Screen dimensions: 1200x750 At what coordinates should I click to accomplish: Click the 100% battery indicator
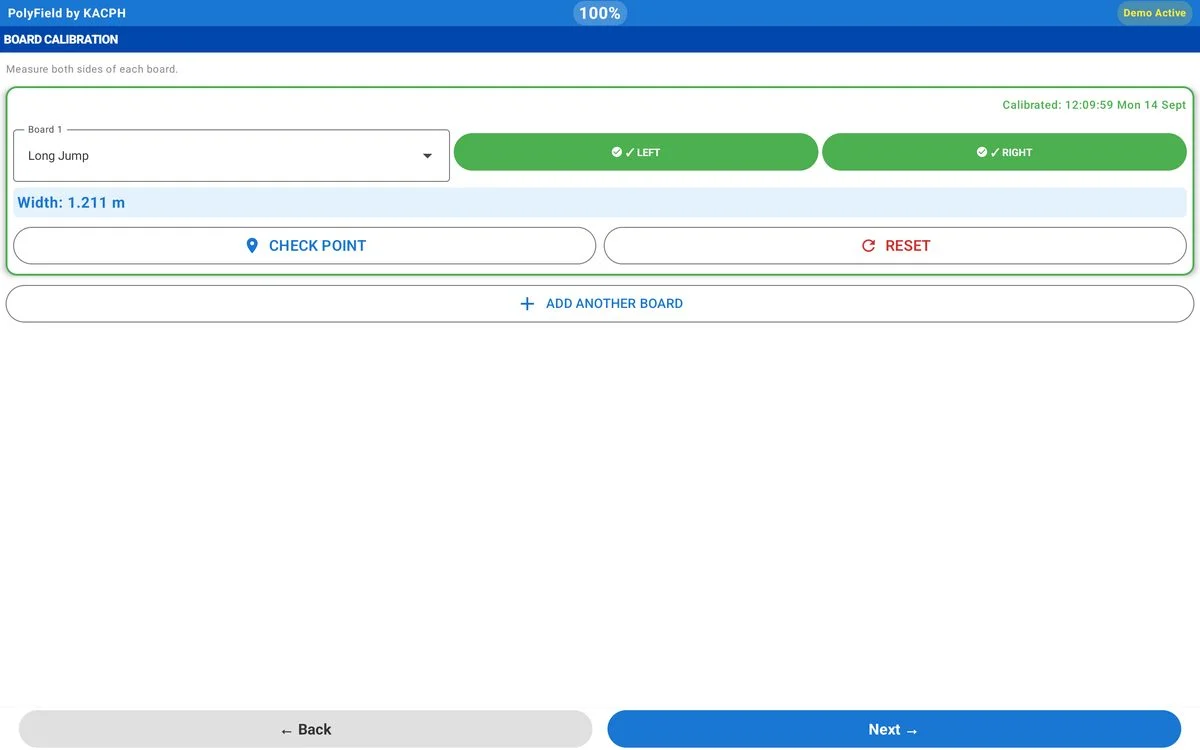tap(600, 13)
